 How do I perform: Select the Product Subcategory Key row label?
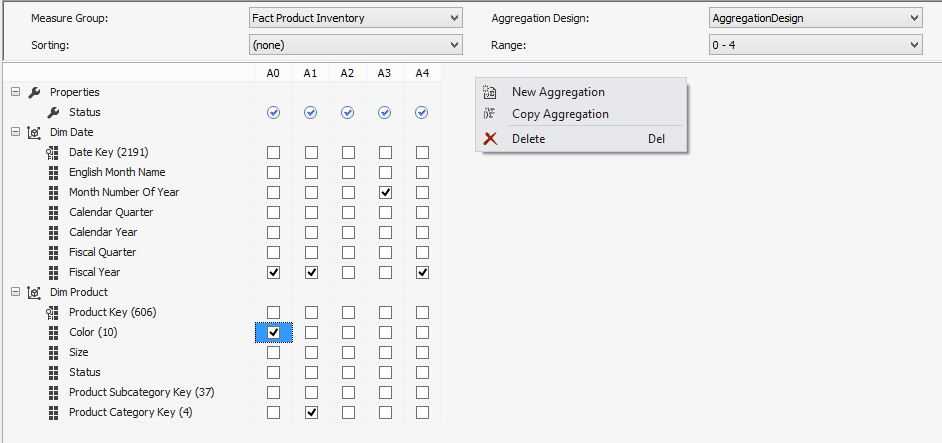(141, 392)
